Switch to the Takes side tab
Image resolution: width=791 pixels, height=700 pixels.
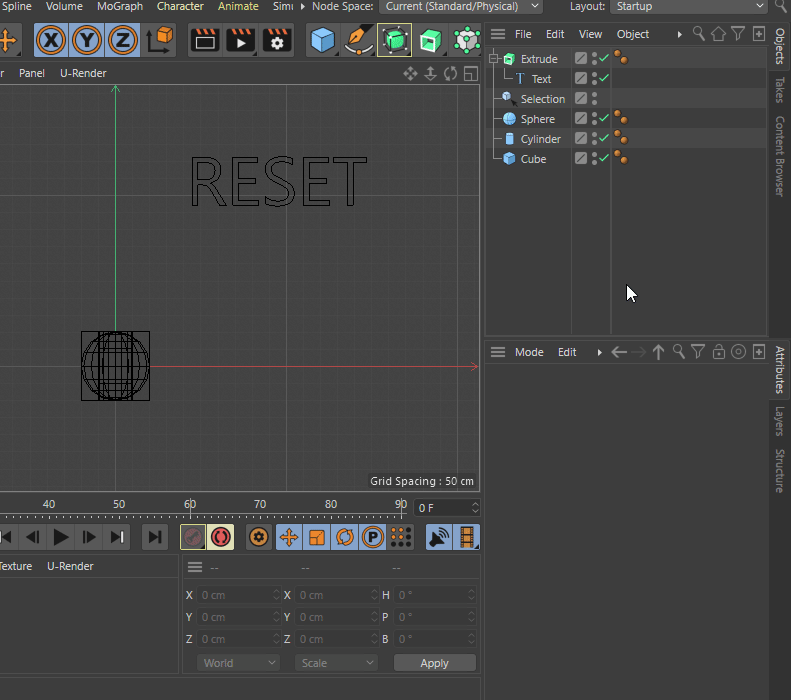[780, 90]
